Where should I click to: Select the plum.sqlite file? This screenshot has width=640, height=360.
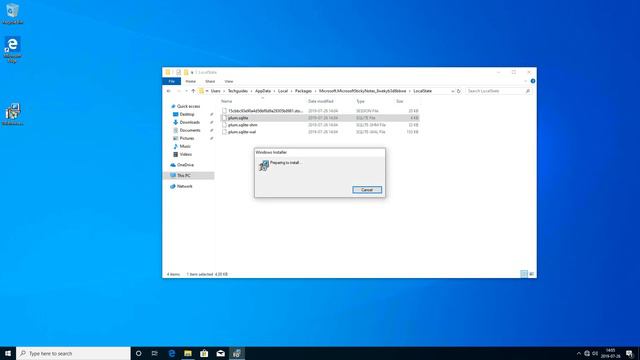click(320, 118)
